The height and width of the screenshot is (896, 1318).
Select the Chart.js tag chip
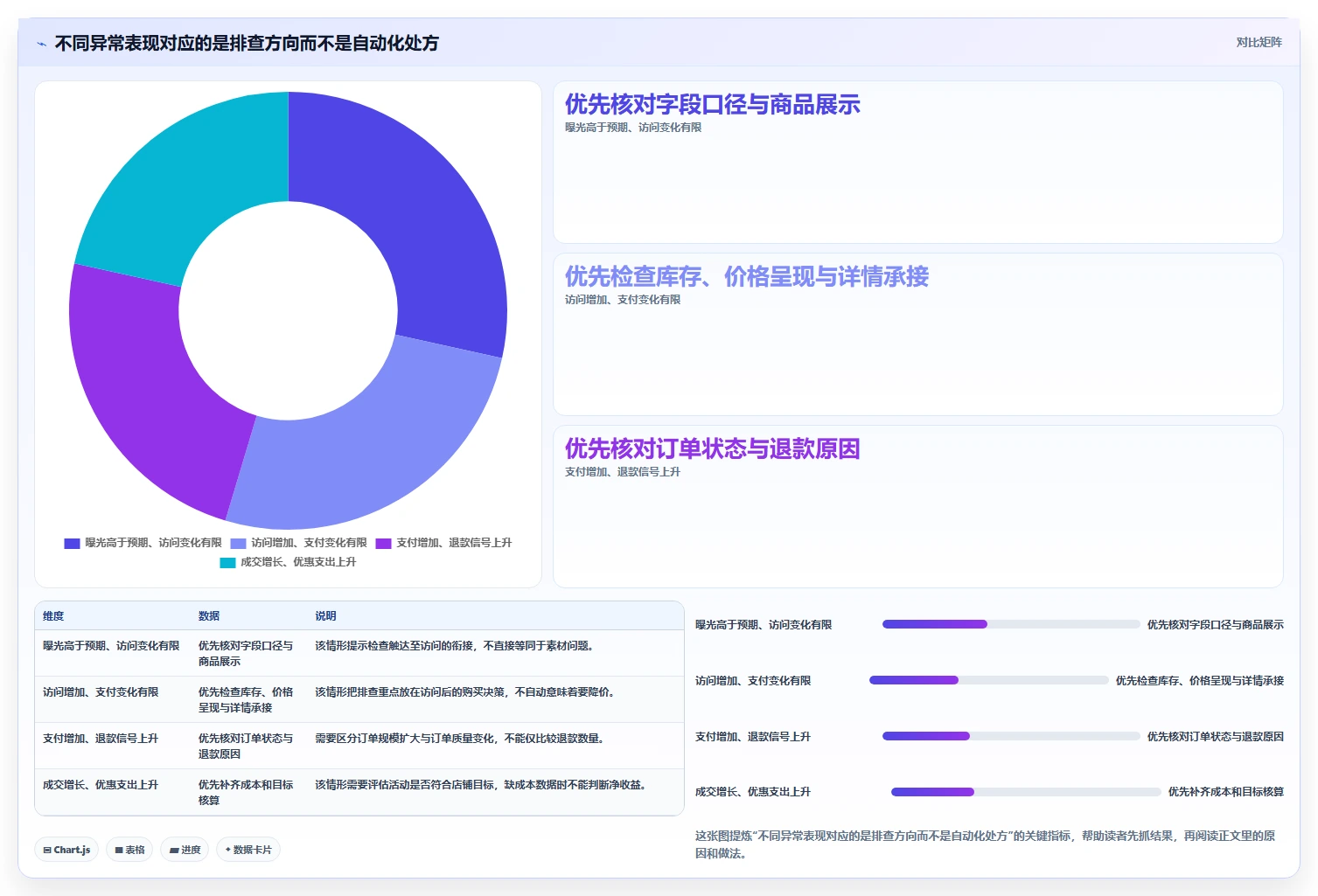pyautogui.click(x=66, y=850)
